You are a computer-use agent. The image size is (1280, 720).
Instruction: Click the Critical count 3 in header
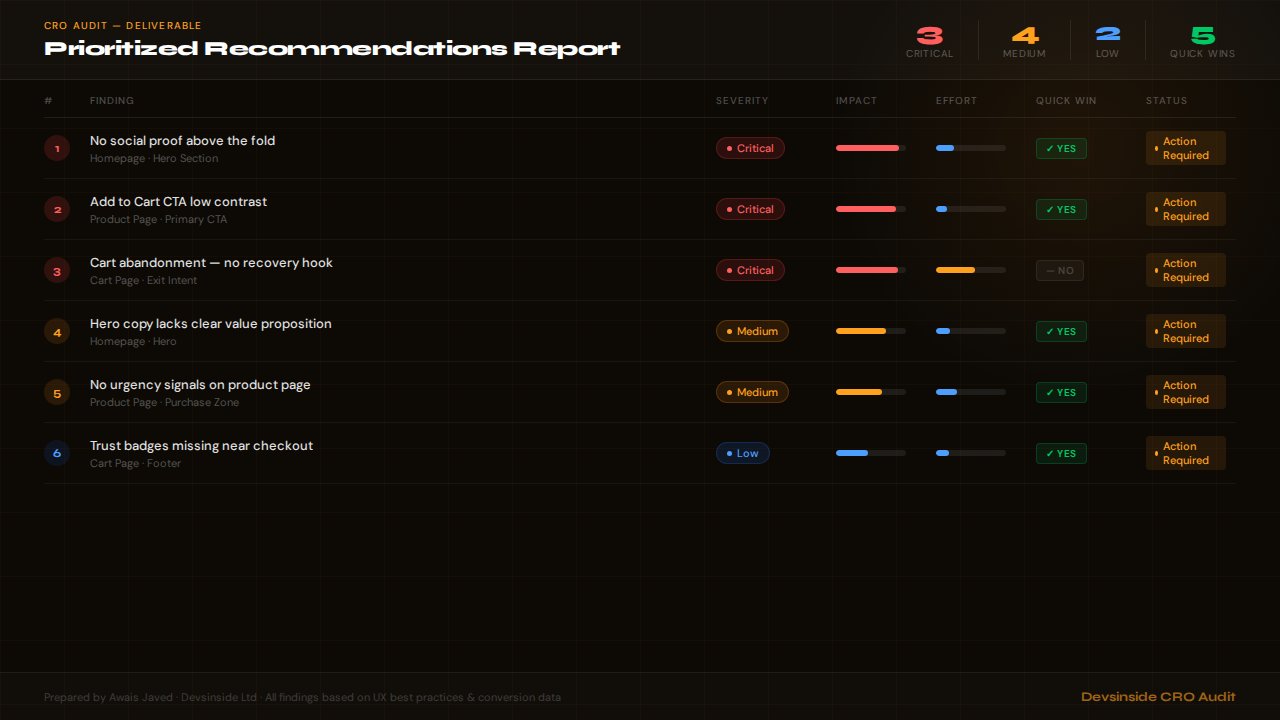coord(929,36)
